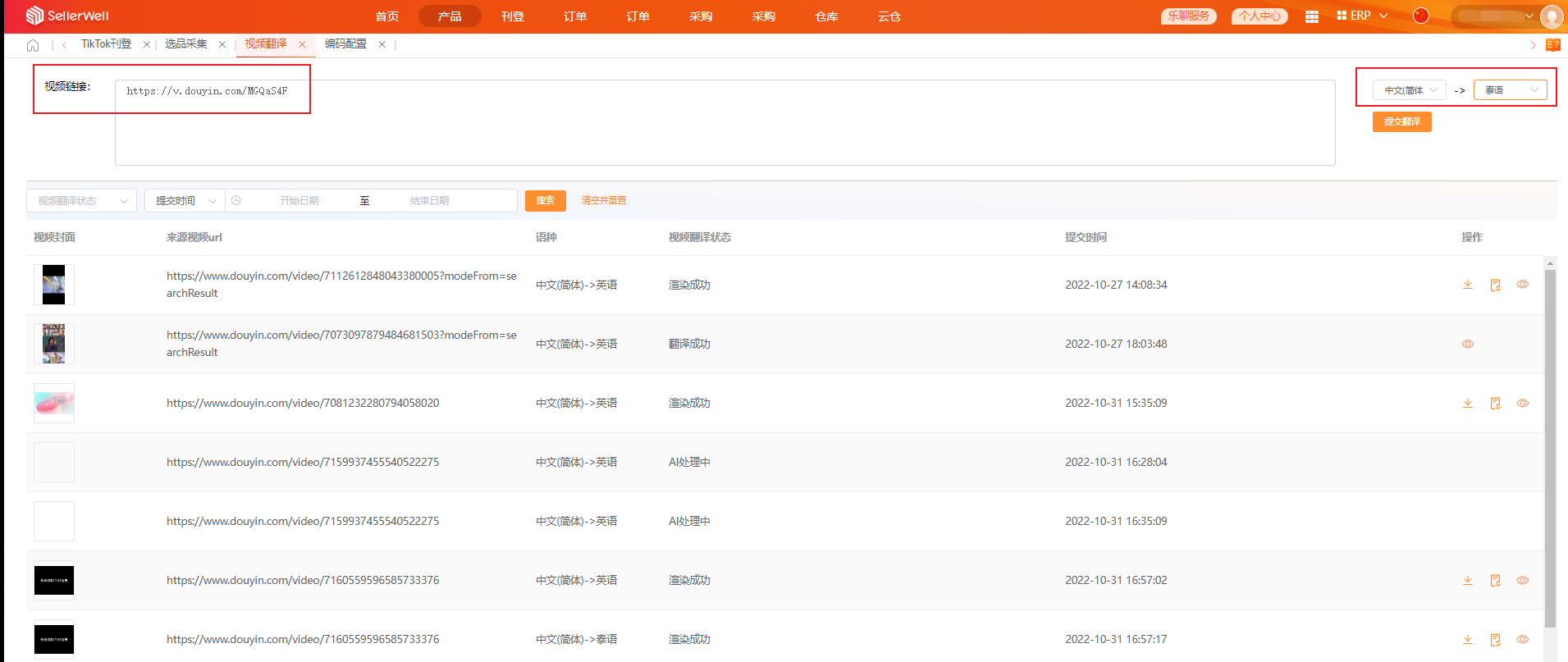Open source language dropdown 中文(简体)
The width and height of the screenshot is (1568, 662).
(1410, 90)
